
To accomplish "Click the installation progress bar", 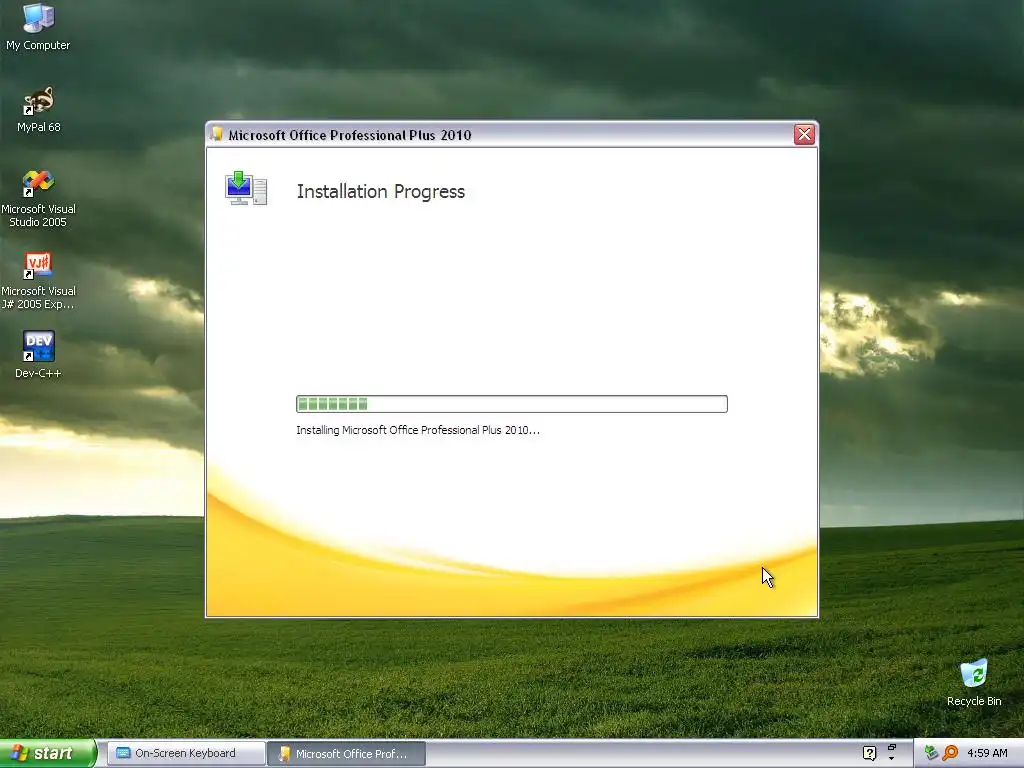I will click(511, 404).
